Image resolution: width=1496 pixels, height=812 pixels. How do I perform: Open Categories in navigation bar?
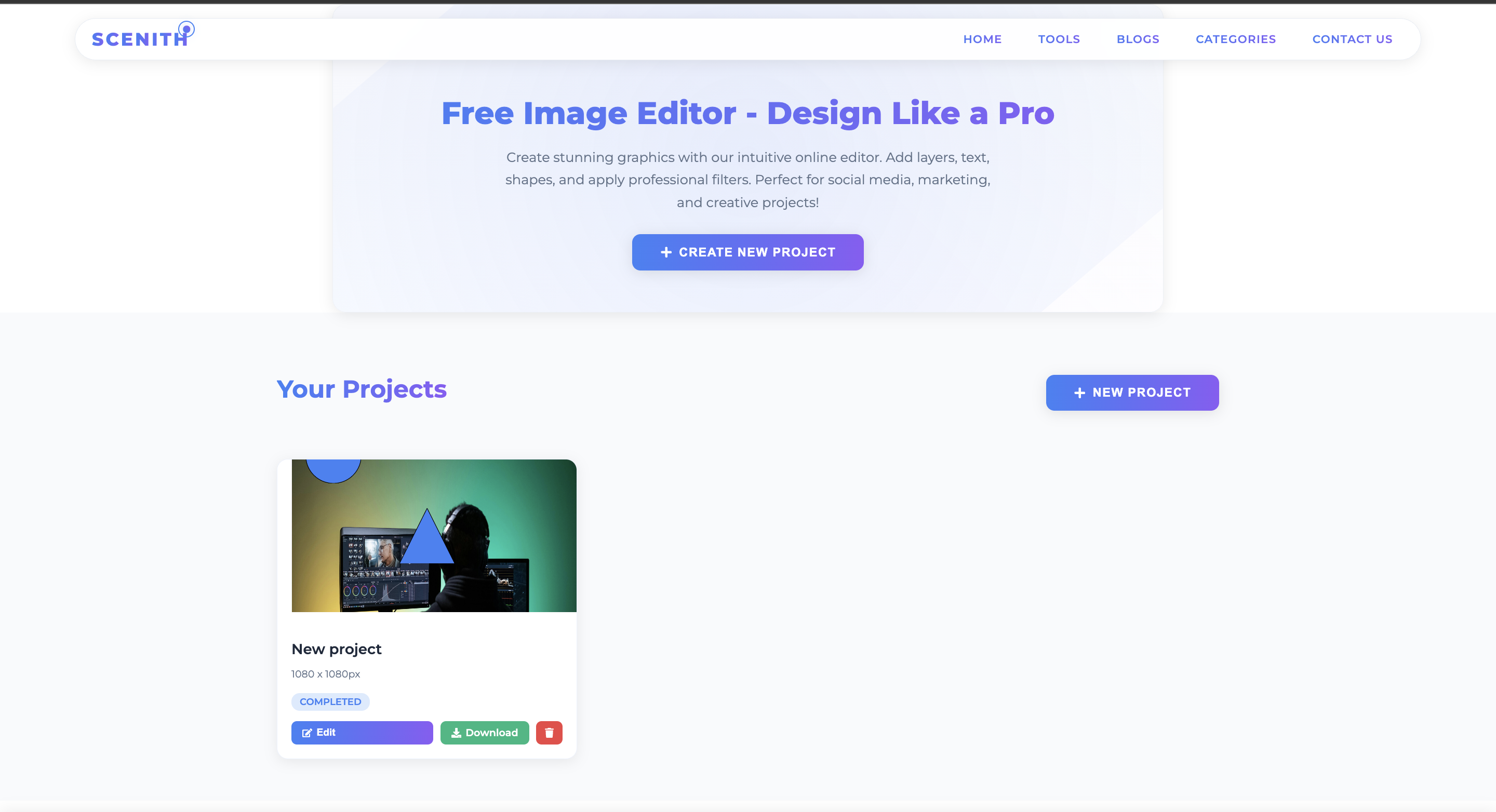click(x=1235, y=39)
